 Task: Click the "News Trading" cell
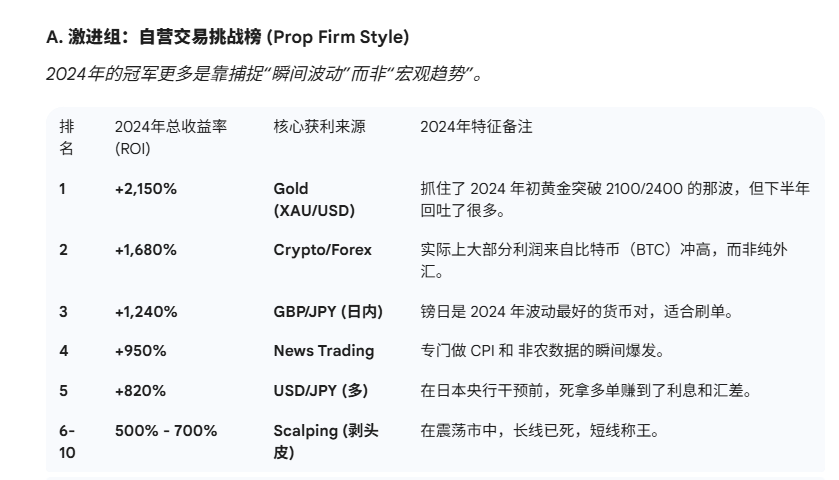pos(324,351)
